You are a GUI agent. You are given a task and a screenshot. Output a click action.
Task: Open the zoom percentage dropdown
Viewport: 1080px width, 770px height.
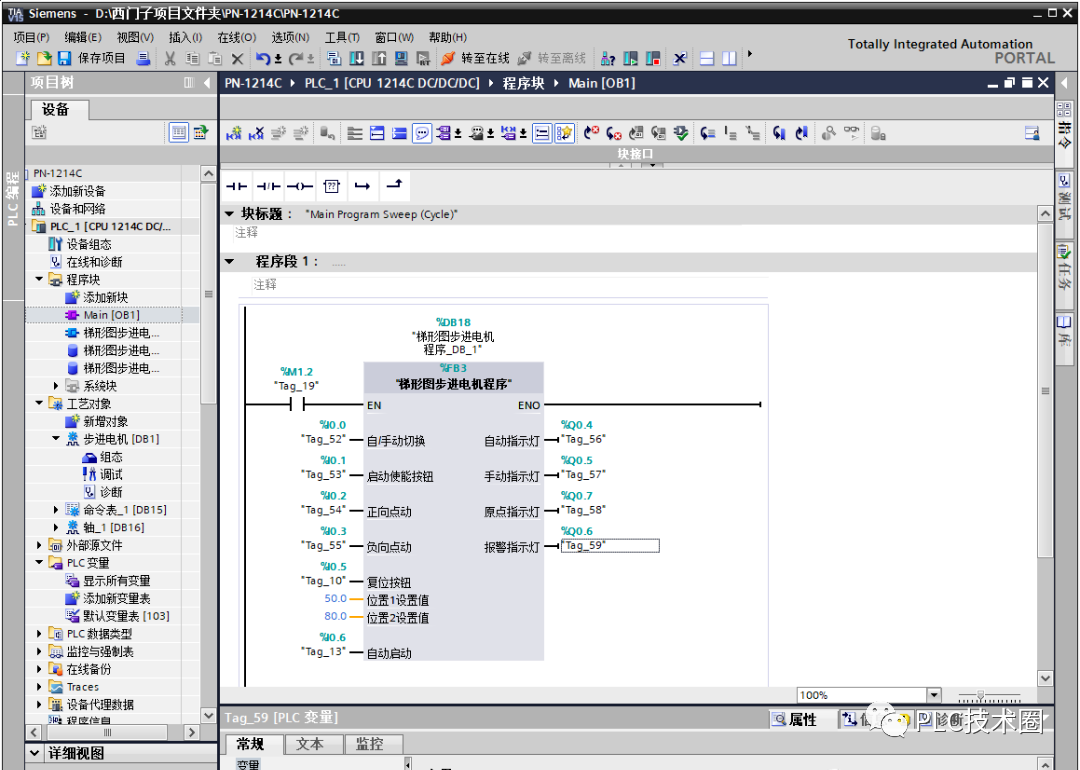pos(933,695)
